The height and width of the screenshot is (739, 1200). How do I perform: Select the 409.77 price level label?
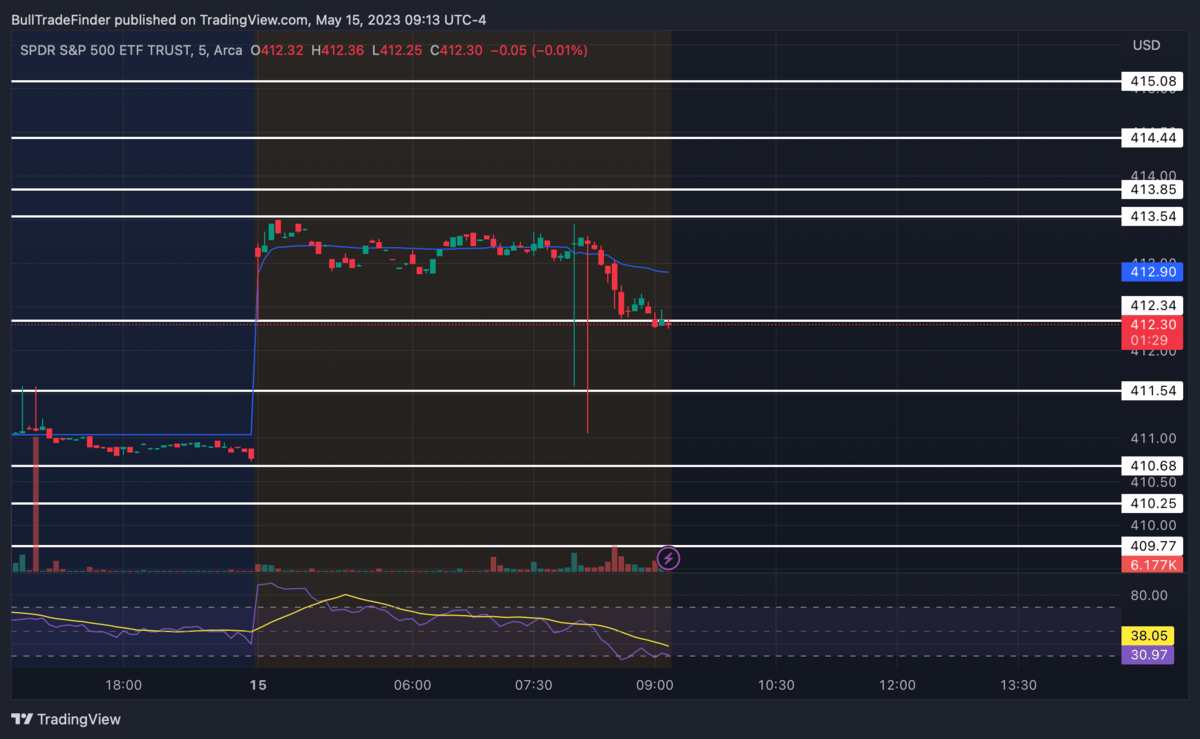point(1152,546)
